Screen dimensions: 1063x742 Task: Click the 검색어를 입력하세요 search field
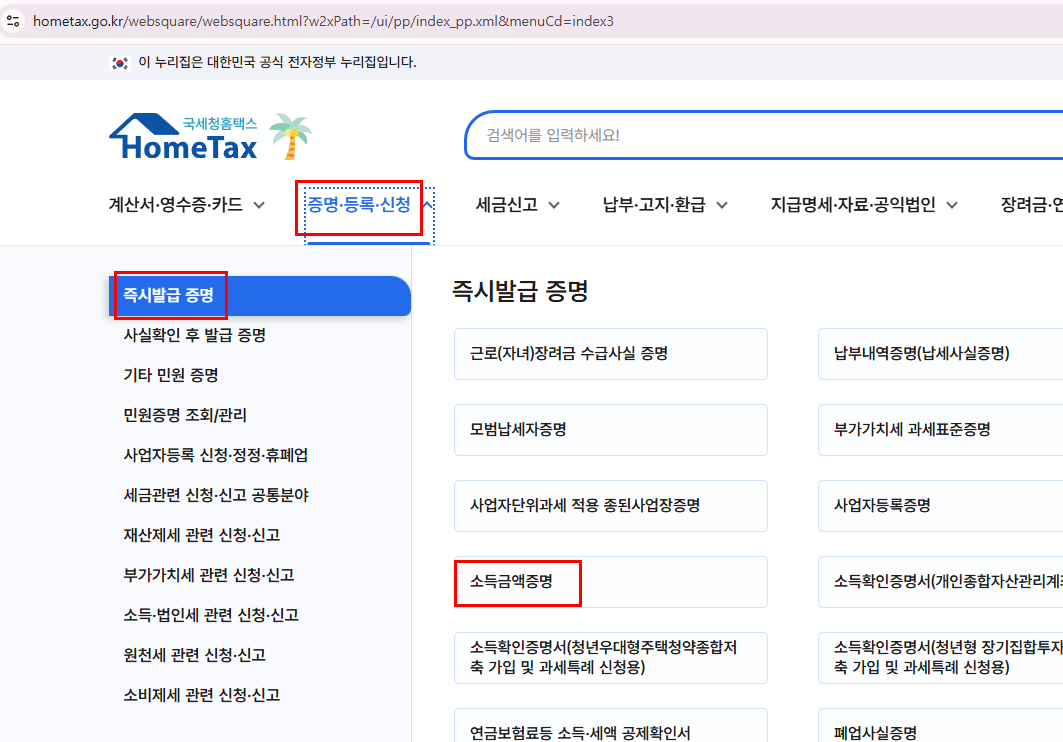(x=763, y=136)
